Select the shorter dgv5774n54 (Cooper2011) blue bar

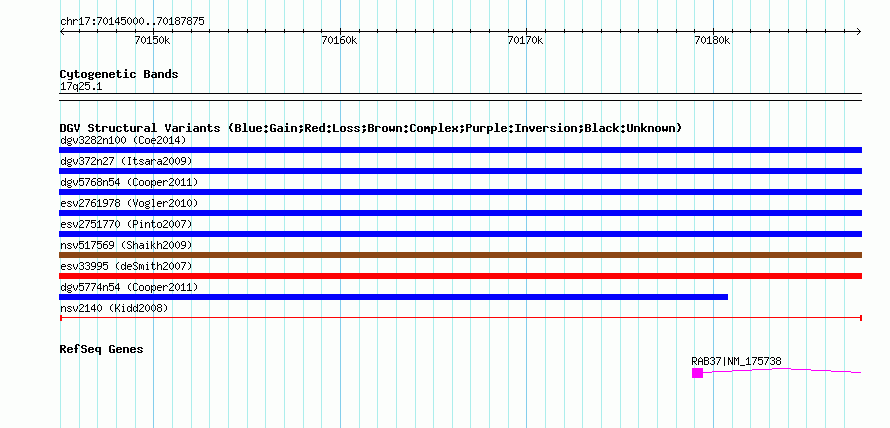coord(393,297)
